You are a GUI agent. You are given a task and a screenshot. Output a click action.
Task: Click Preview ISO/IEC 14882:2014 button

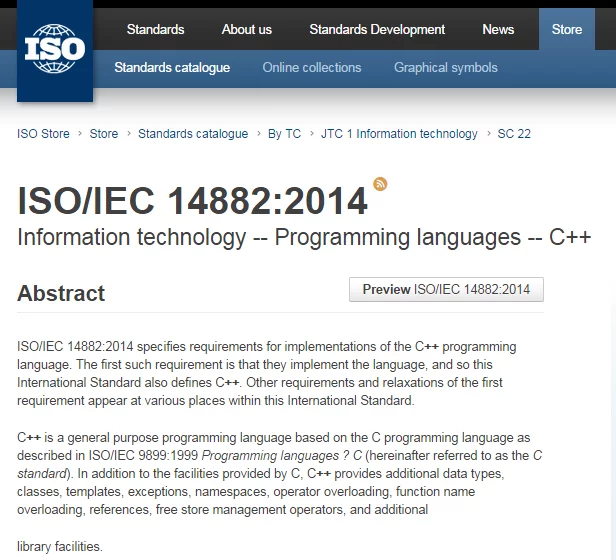(x=446, y=290)
